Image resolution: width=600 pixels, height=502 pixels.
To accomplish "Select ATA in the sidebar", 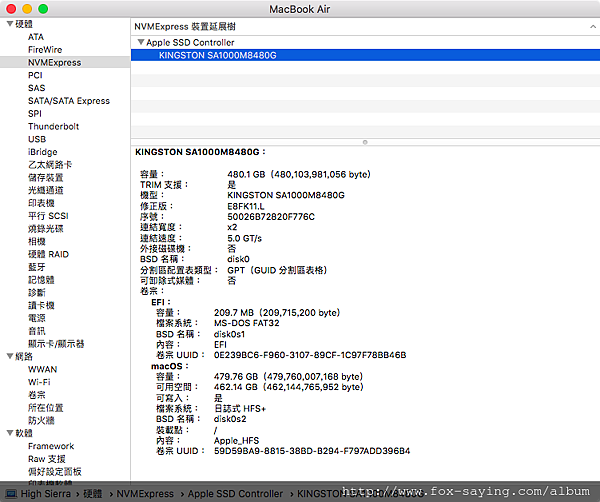I will 36,37.
